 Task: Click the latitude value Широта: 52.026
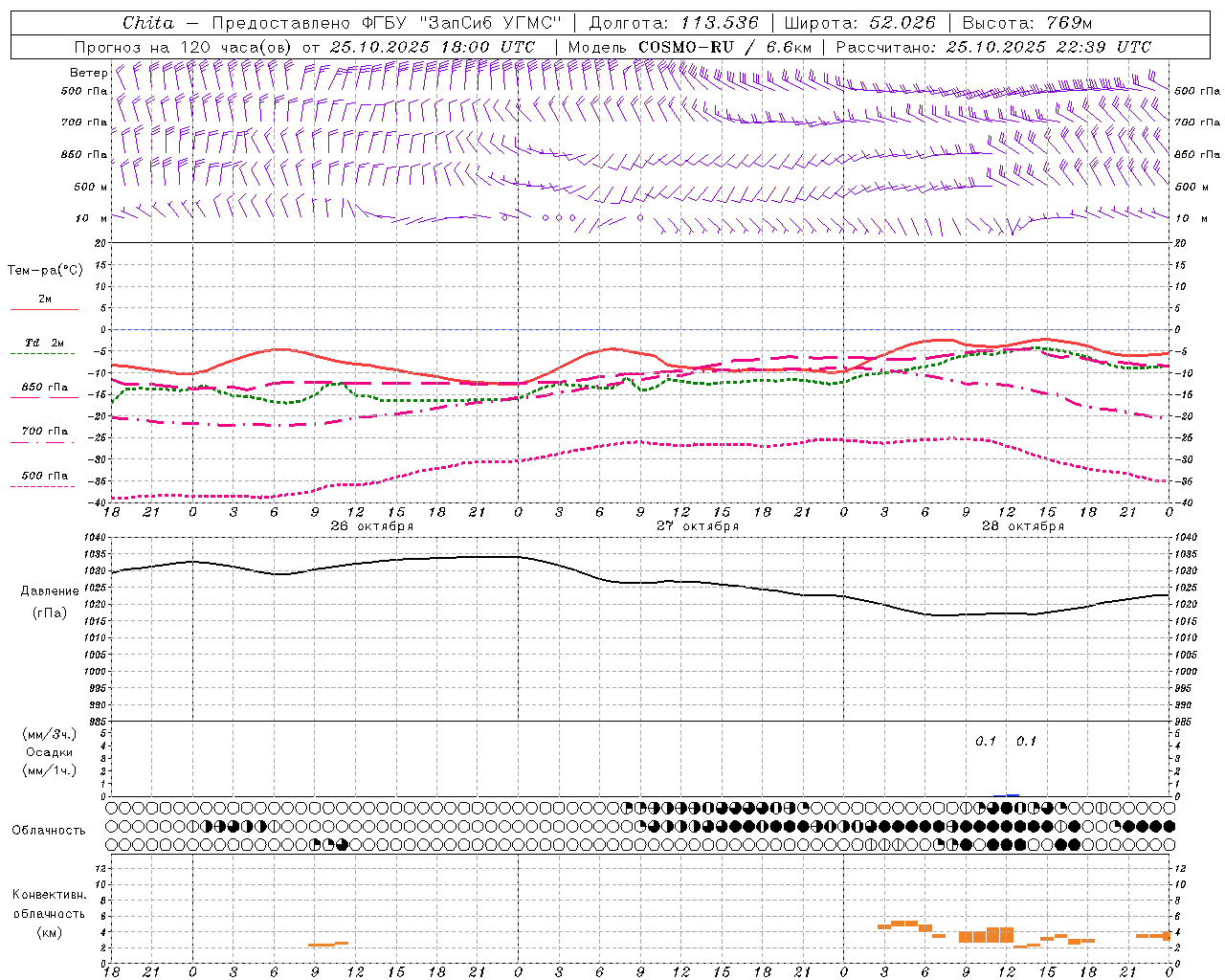[x=859, y=23]
